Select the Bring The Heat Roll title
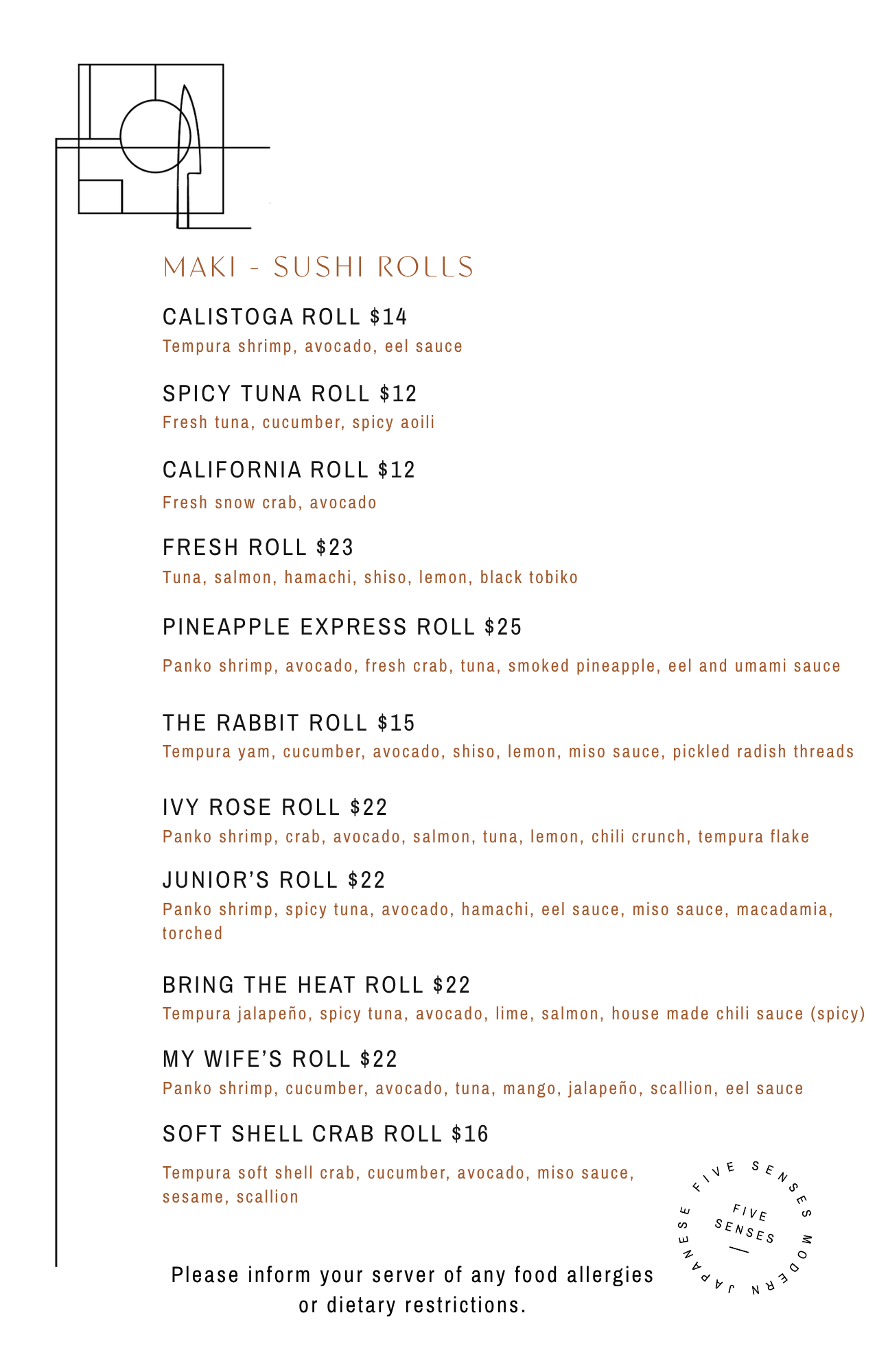This screenshot has height=1372, width=888. pyautogui.click(x=316, y=985)
